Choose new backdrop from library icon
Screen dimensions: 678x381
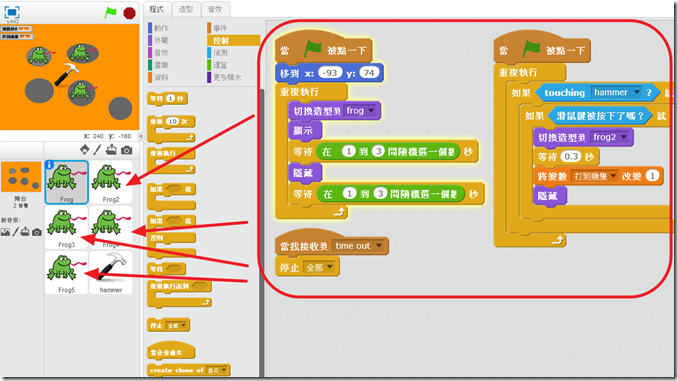[5, 232]
